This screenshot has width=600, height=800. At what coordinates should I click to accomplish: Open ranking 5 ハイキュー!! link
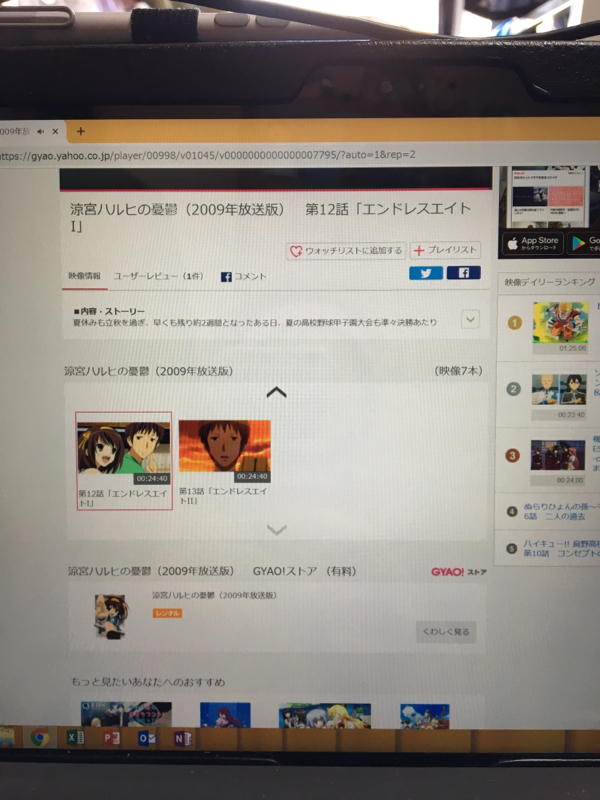point(561,548)
